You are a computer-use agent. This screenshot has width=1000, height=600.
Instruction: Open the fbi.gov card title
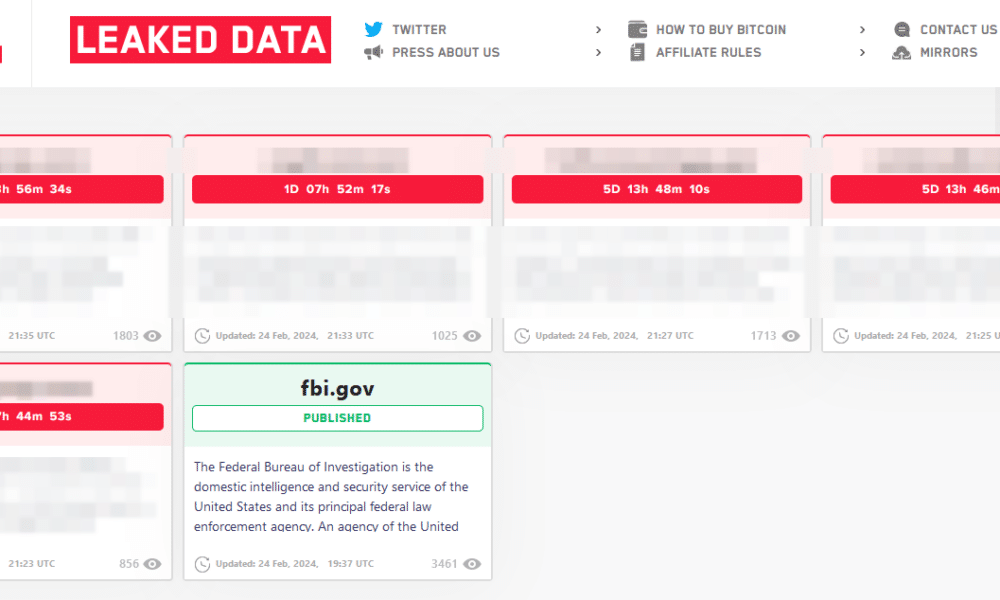[x=337, y=388]
